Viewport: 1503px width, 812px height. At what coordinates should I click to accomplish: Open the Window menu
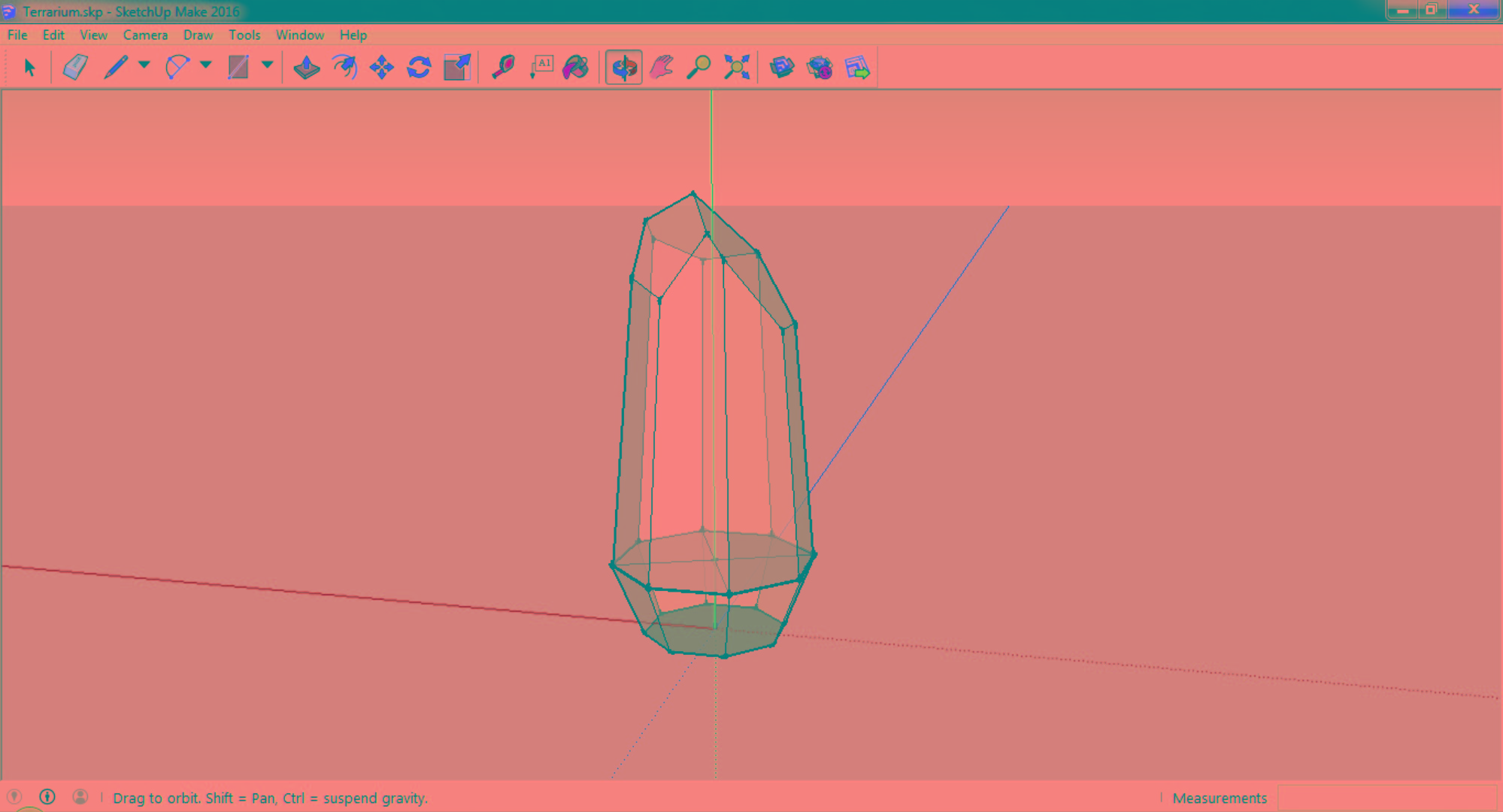299,35
